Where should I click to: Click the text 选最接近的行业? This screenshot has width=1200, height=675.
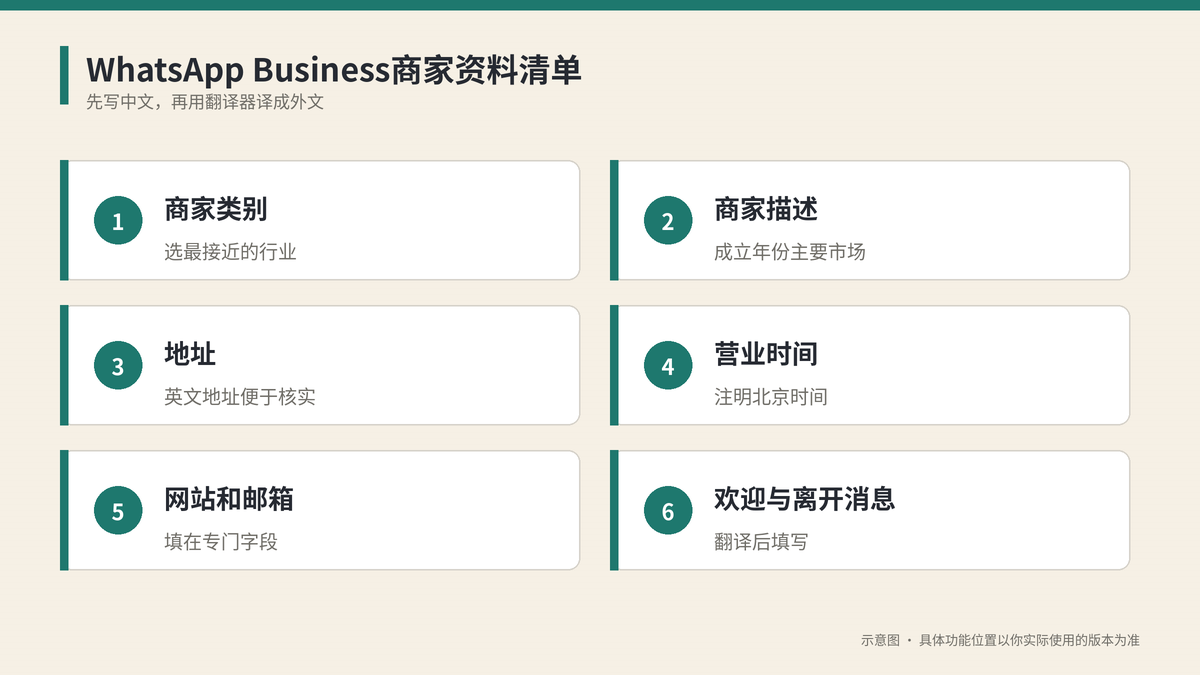[231, 252]
